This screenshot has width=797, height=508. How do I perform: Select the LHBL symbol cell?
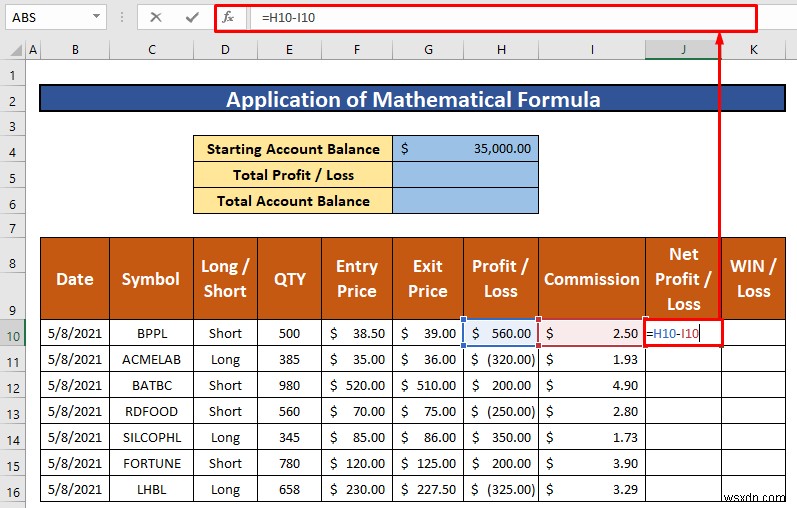click(151, 489)
